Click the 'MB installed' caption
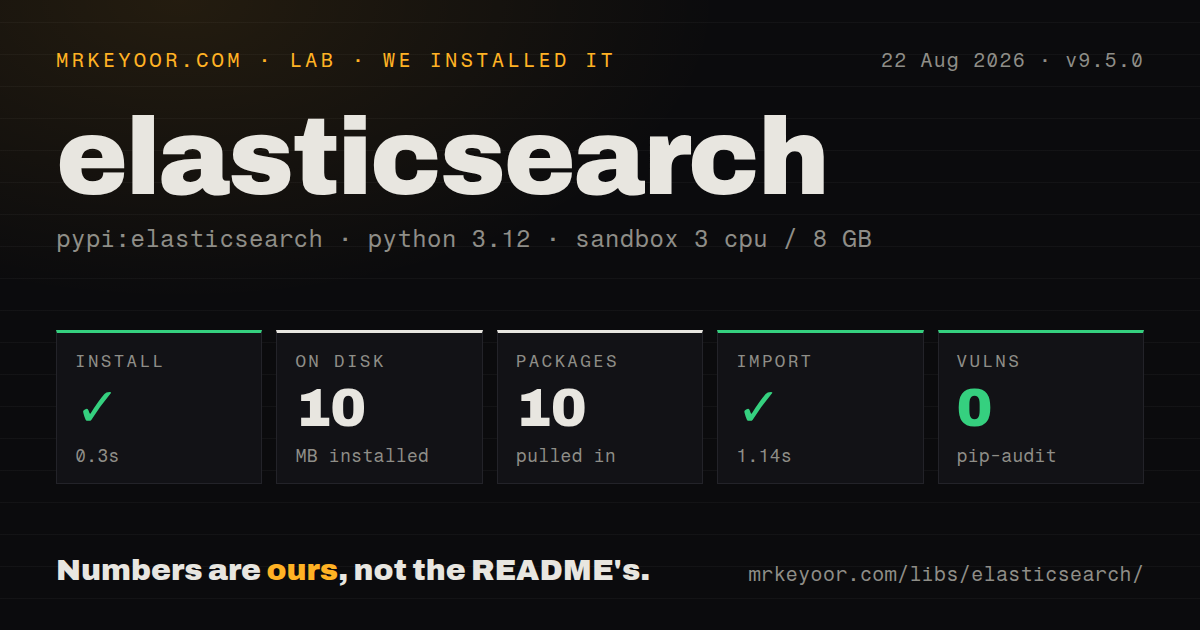1200x630 pixels. tap(362, 456)
